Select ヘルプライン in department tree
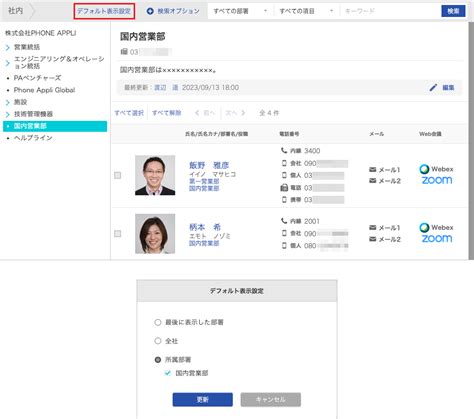 33,138
